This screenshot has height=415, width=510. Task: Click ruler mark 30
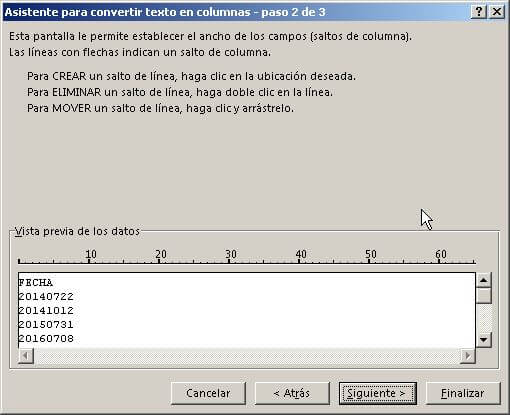(231, 254)
